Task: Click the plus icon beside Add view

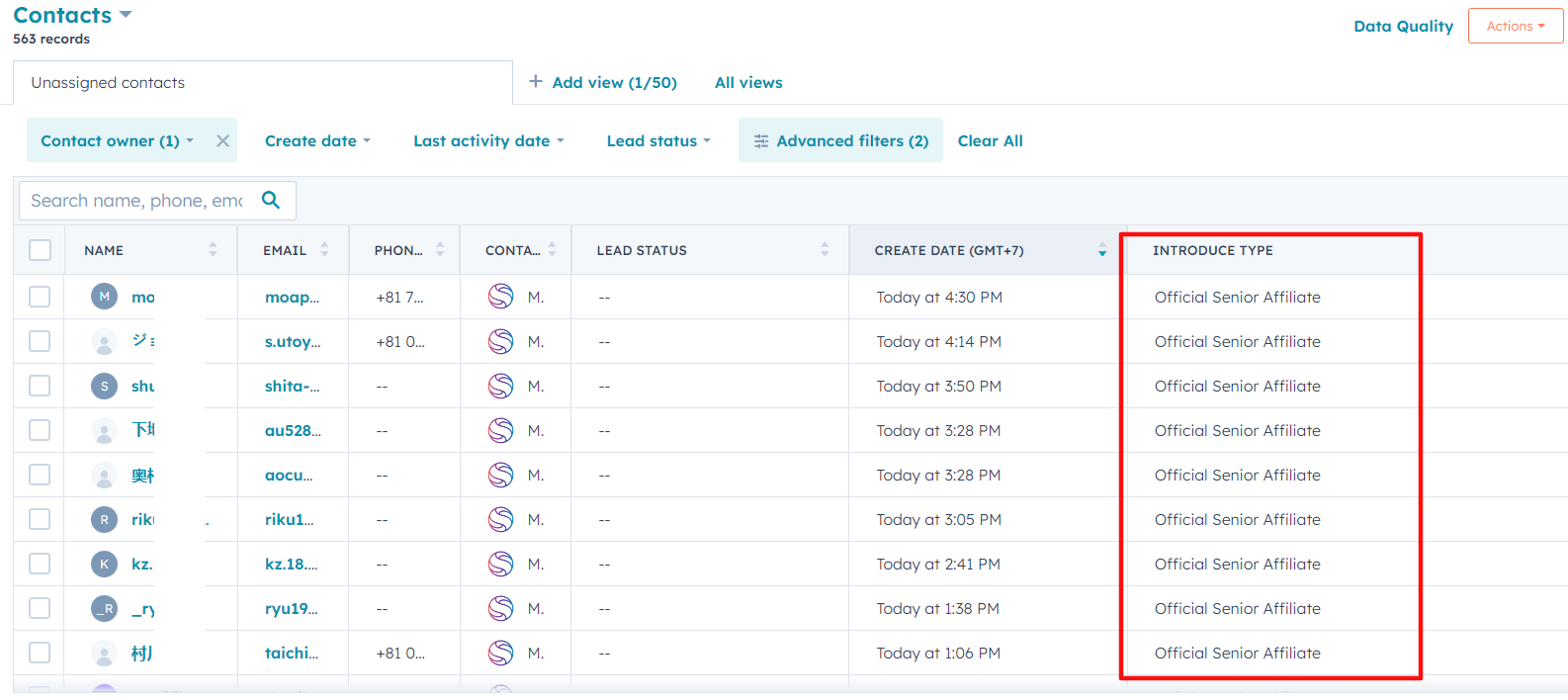Action: pyautogui.click(x=536, y=82)
